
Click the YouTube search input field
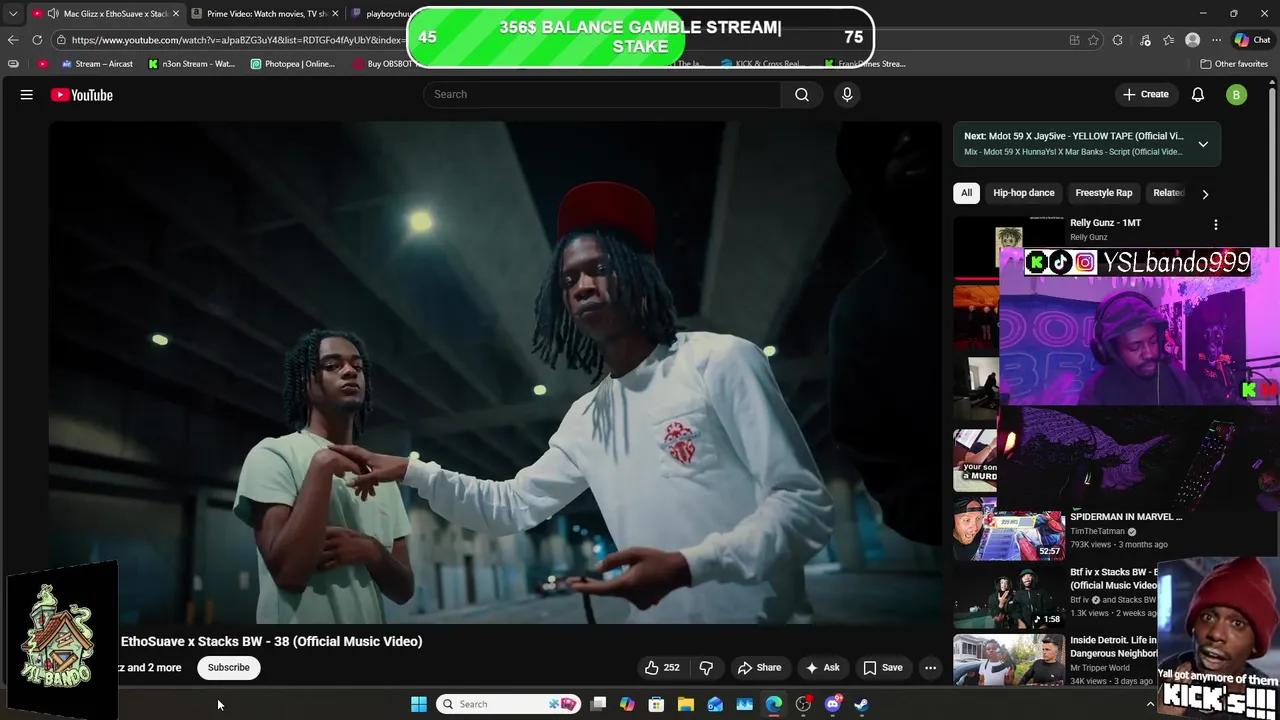(x=602, y=94)
